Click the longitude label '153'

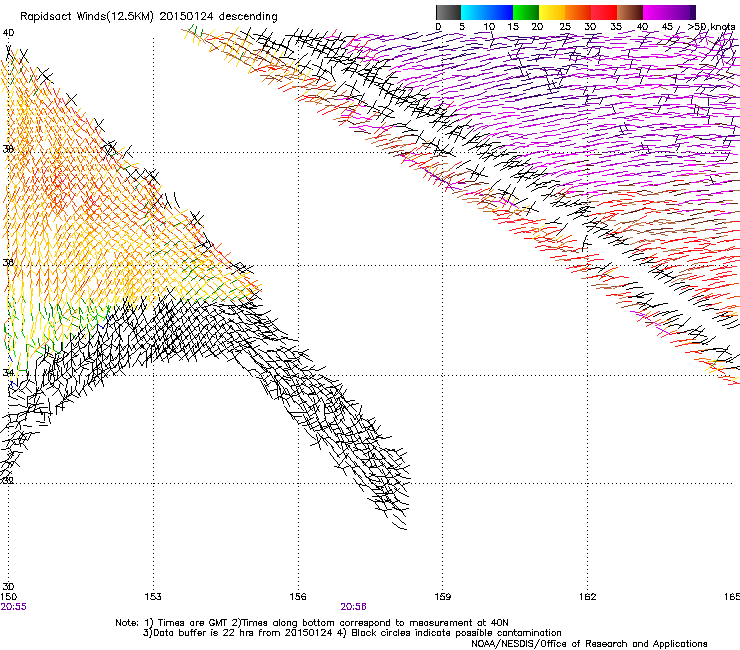153,597
